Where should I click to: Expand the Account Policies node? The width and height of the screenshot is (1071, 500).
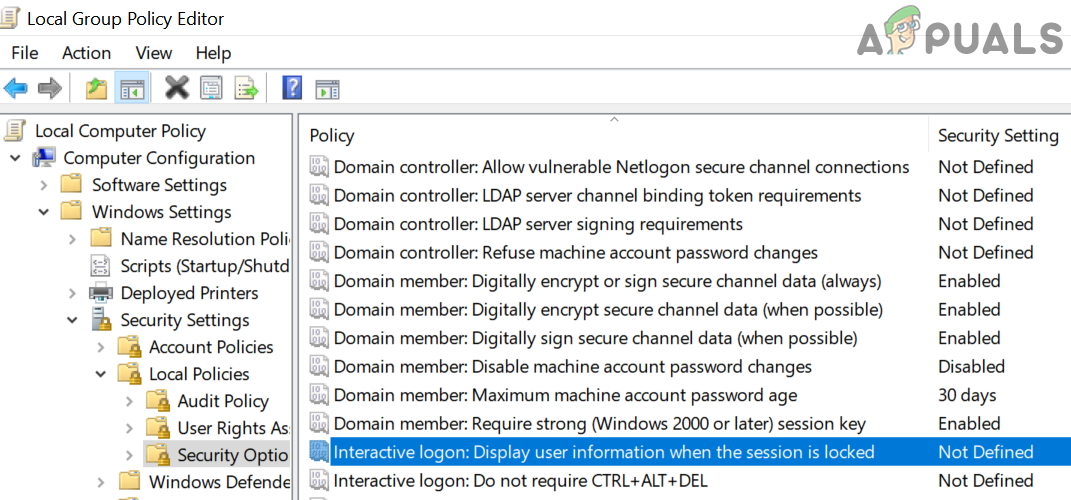tap(101, 347)
